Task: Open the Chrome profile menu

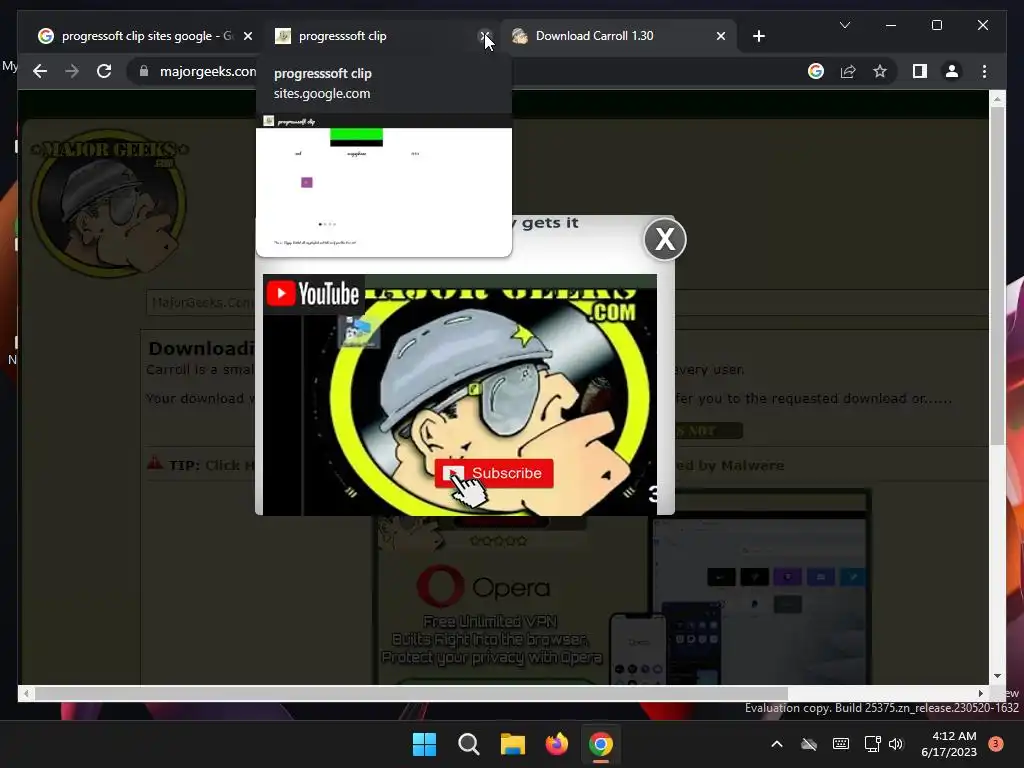Action: (952, 71)
